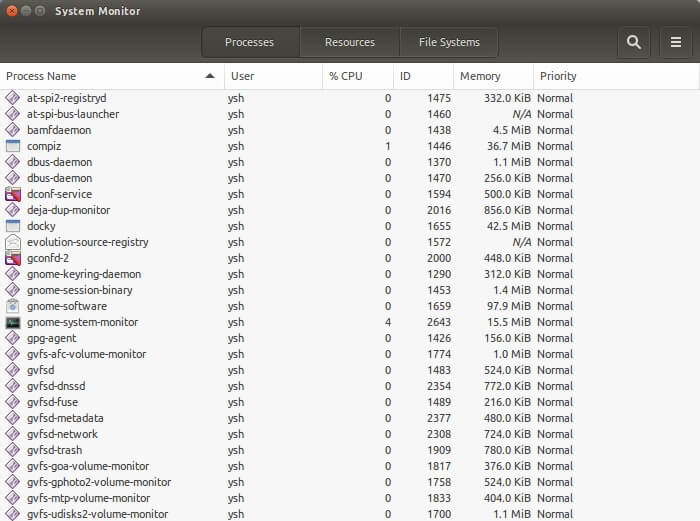The height and width of the screenshot is (521, 700).
Task: Switch to the File Systems tab
Action: coord(449,42)
